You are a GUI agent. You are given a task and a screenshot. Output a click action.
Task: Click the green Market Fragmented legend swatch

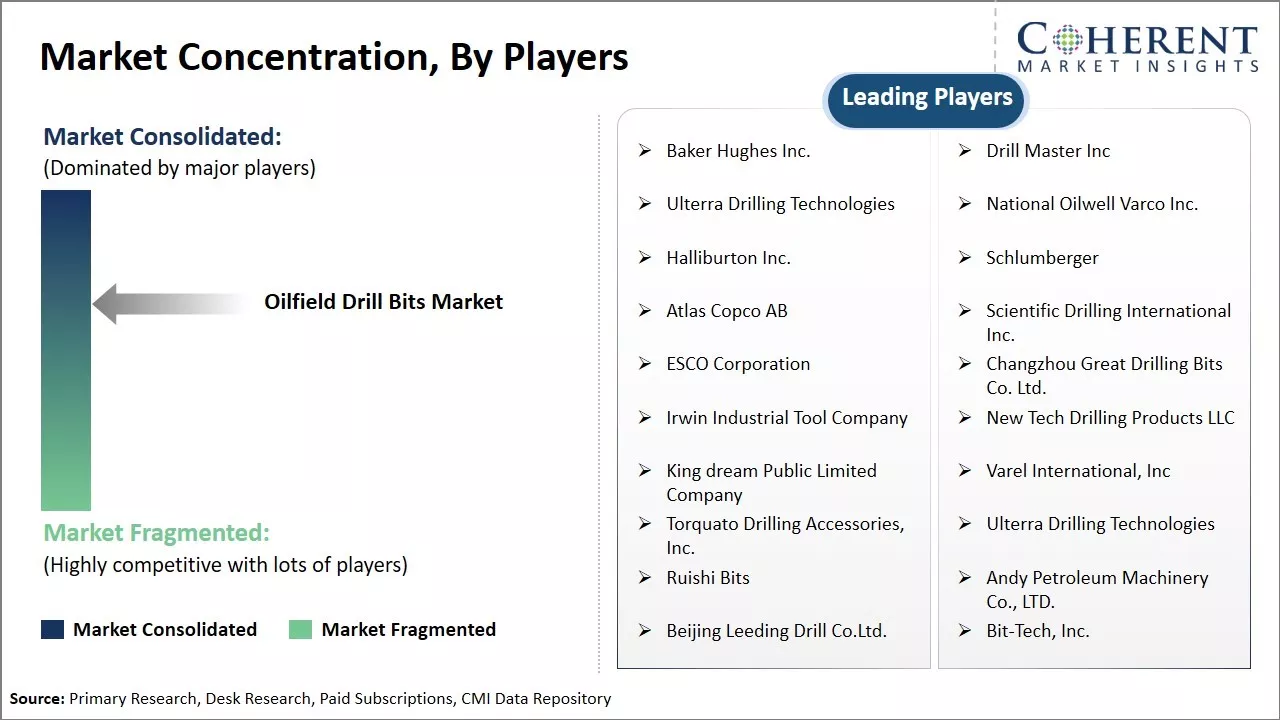pos(300,629)
